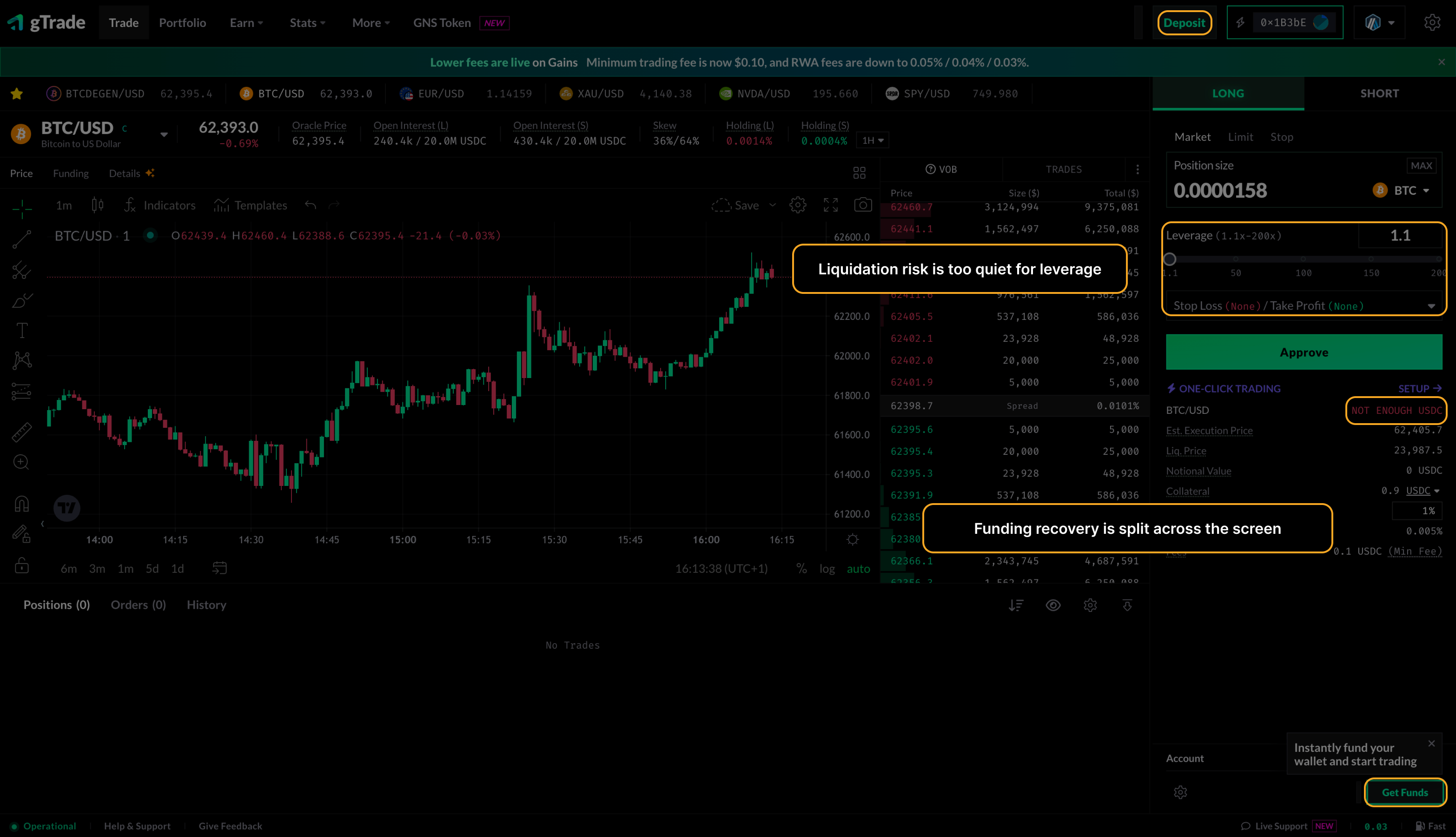Open the global settings gear in header
This screenshot has height=837, width=1456.
pyautogui.click(x=1432, y=22)
